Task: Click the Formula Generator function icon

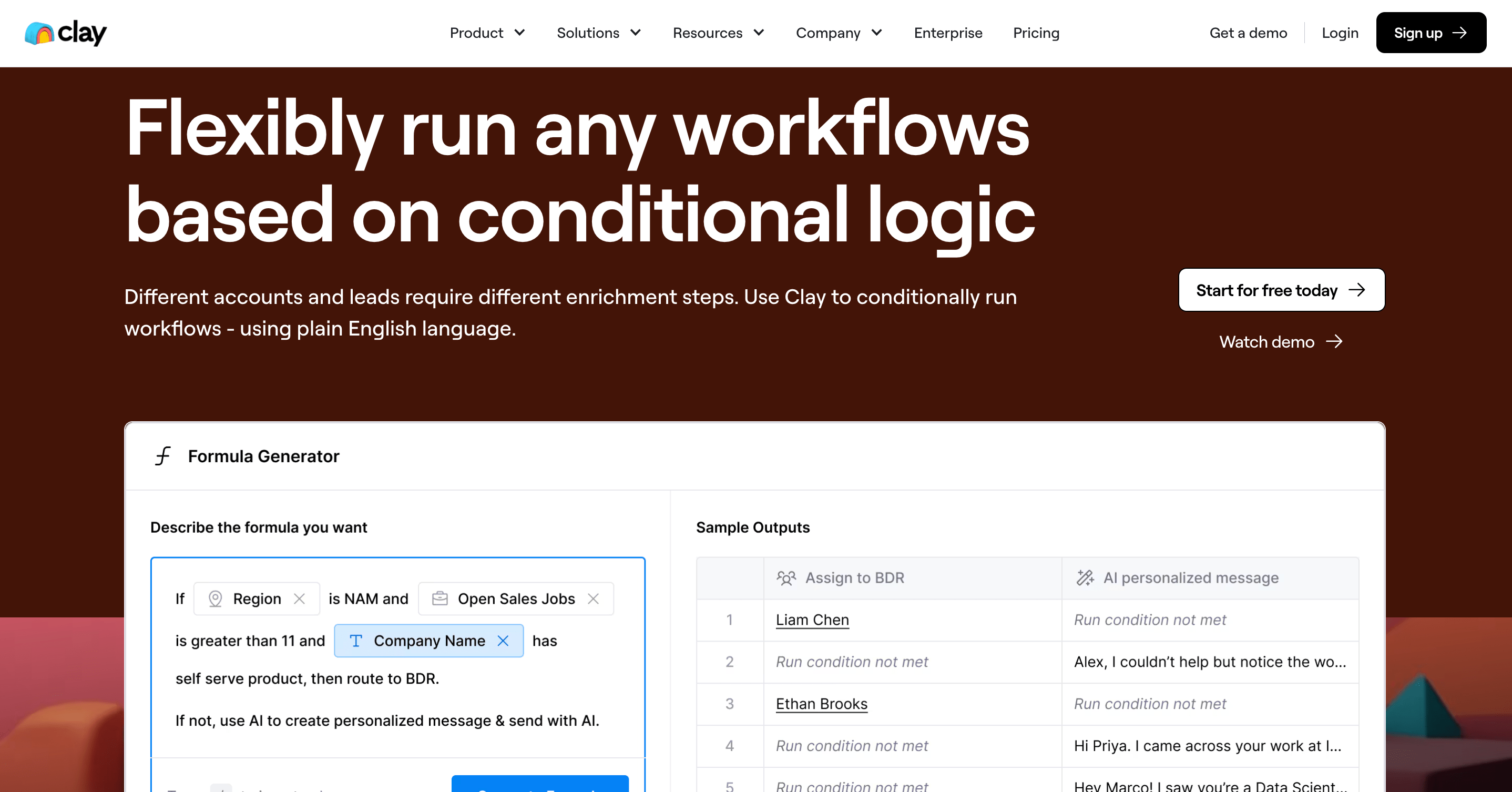Action: 163,456
